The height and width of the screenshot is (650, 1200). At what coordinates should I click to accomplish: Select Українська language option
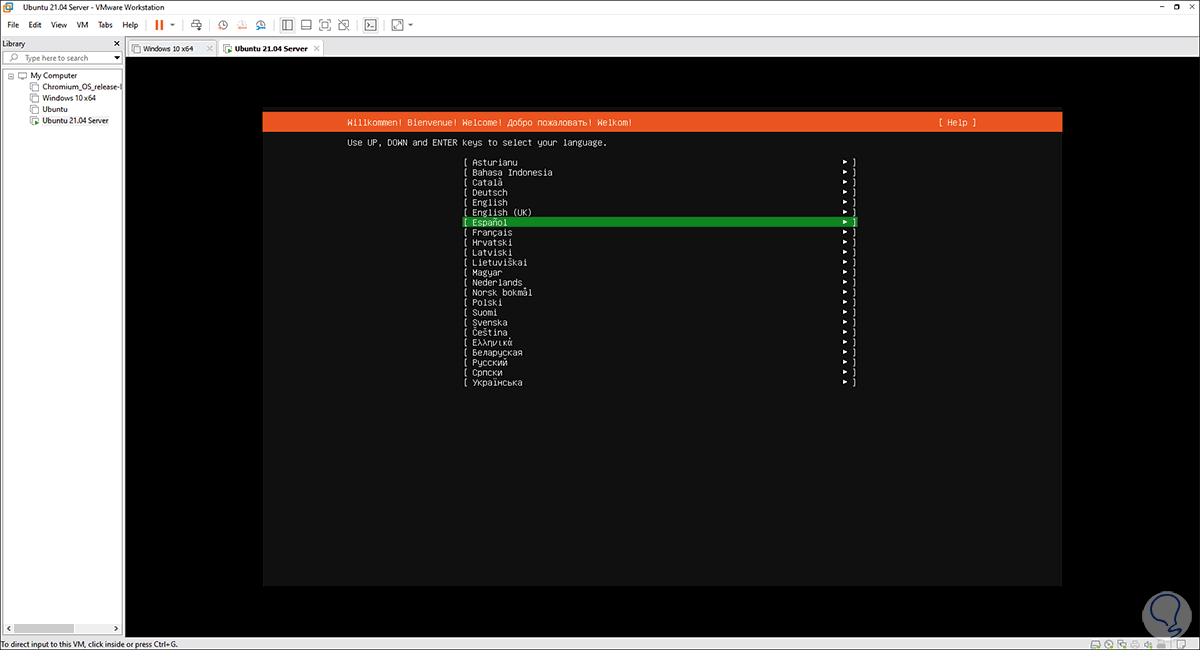pyautogui.click(x=660, y=382)
